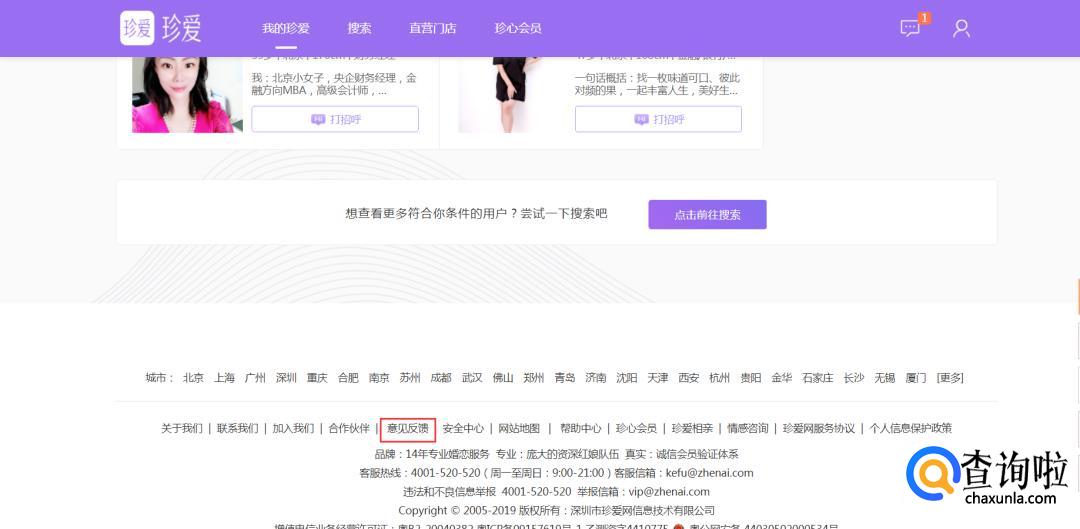
Task: Select city 佛山
Action: point(503,378)
